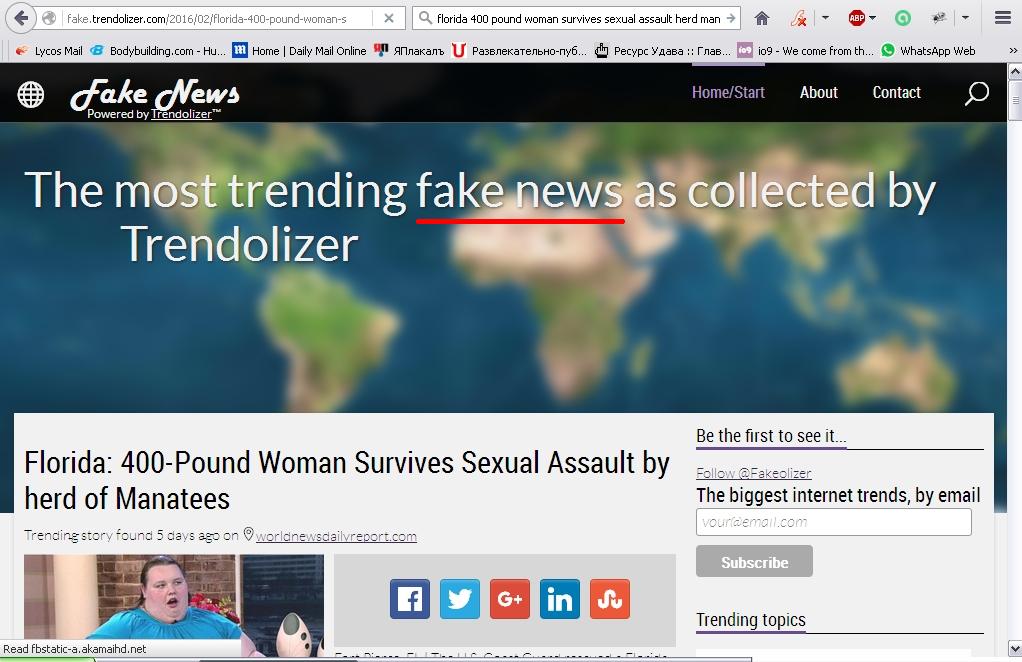Click the 'Be the first to see it...' heading
This screenshot has height=662, width=1022.
click(771, 436)
